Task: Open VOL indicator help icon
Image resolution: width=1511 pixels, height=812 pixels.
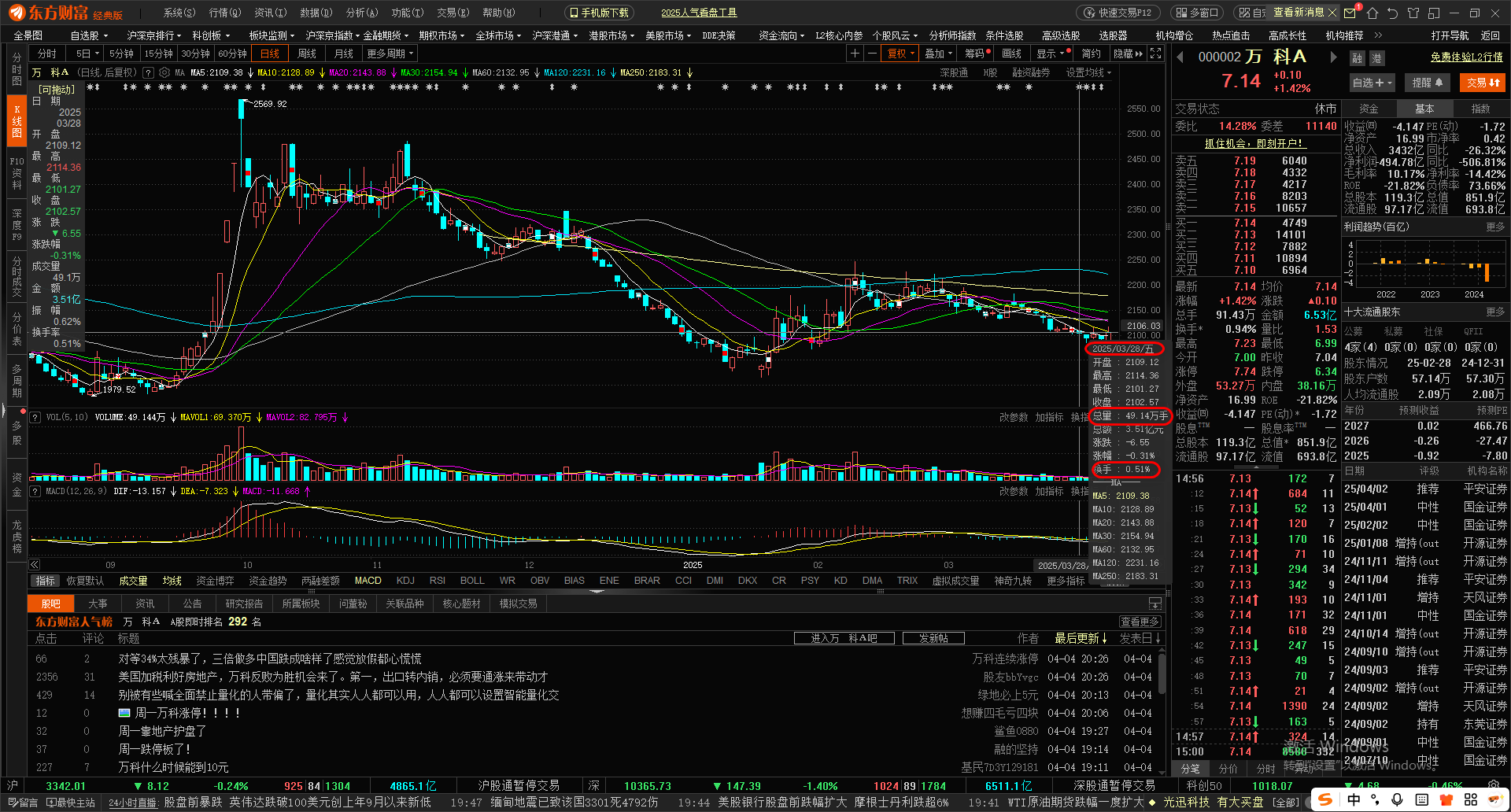Action: 35,417
